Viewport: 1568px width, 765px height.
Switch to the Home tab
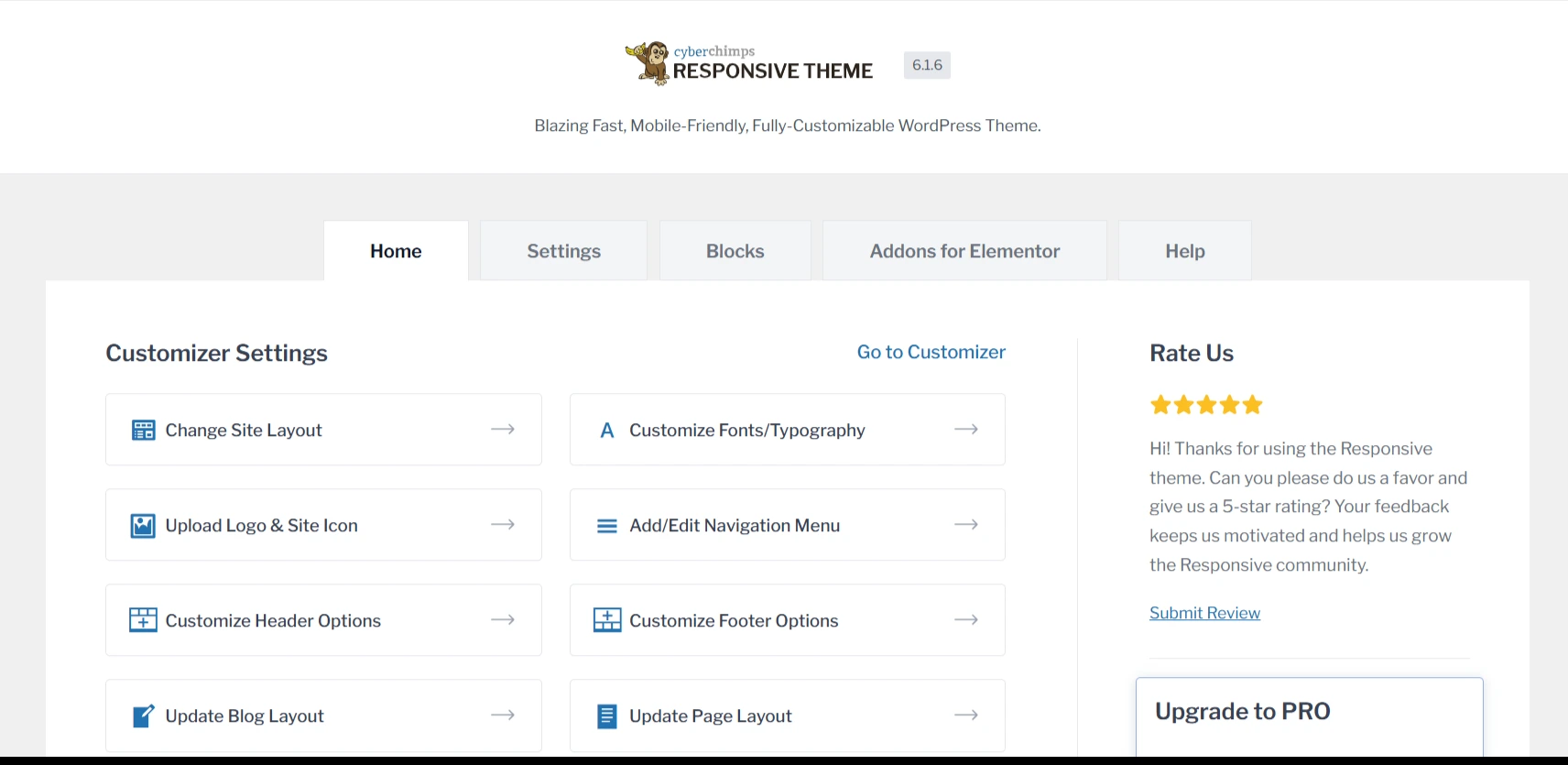[396, 251]
